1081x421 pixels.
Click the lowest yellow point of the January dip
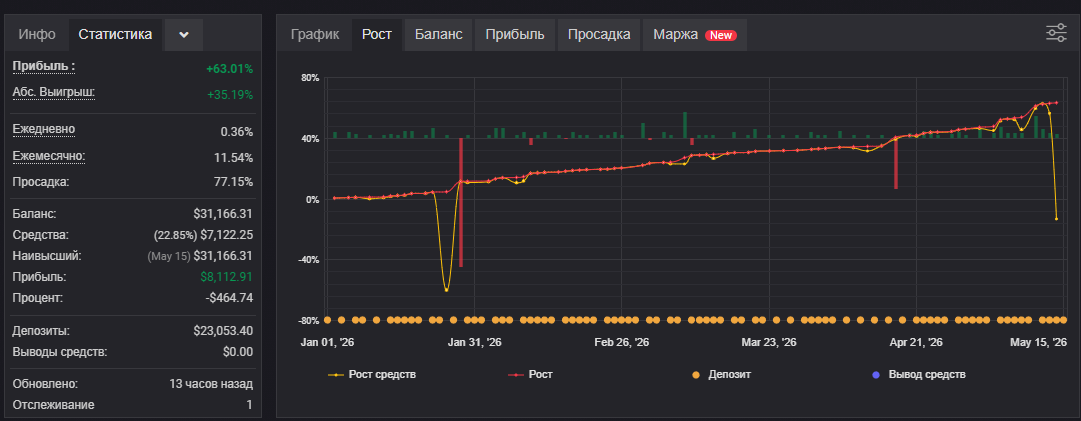447,290
